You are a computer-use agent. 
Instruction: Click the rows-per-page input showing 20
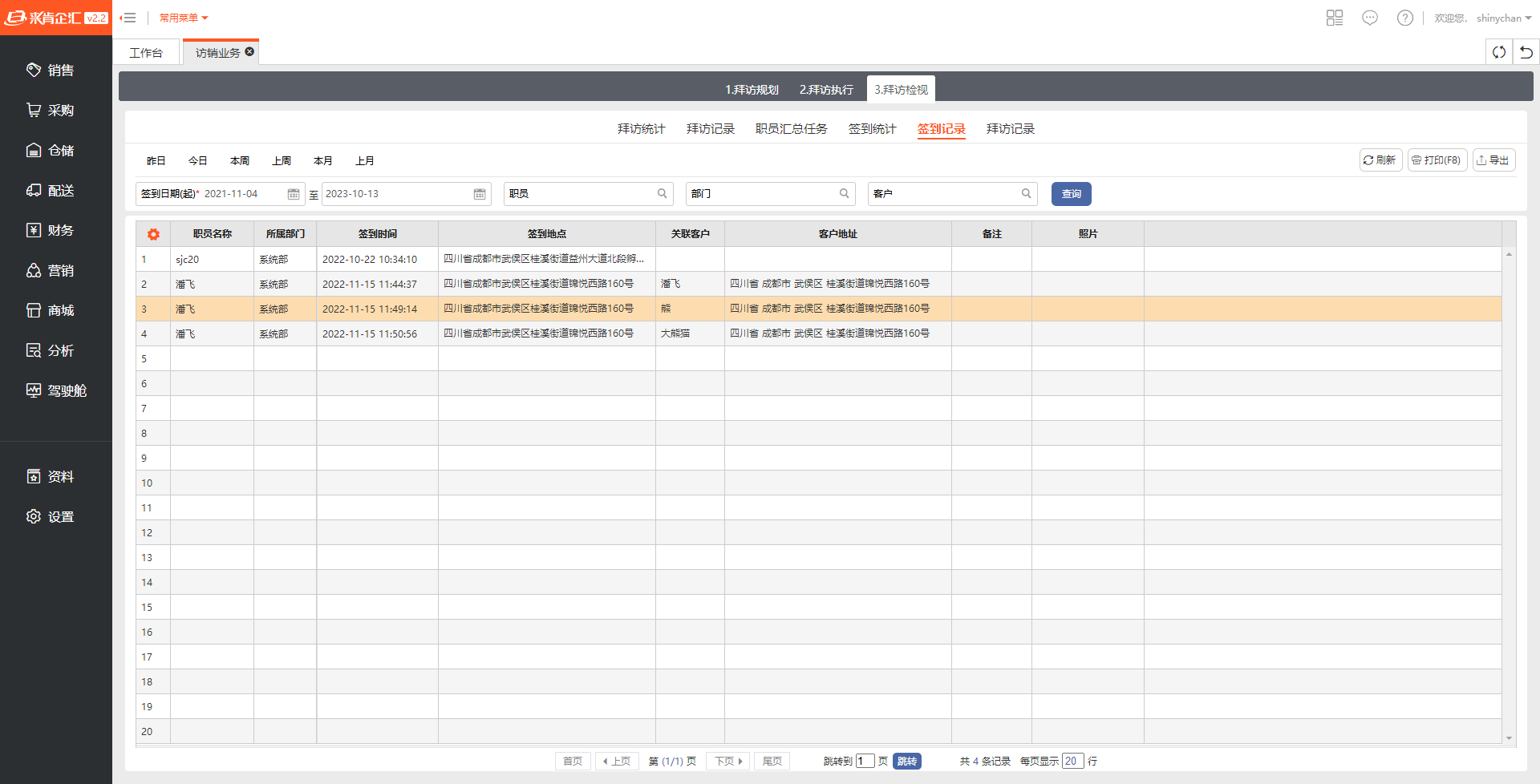click(1072, 761)
